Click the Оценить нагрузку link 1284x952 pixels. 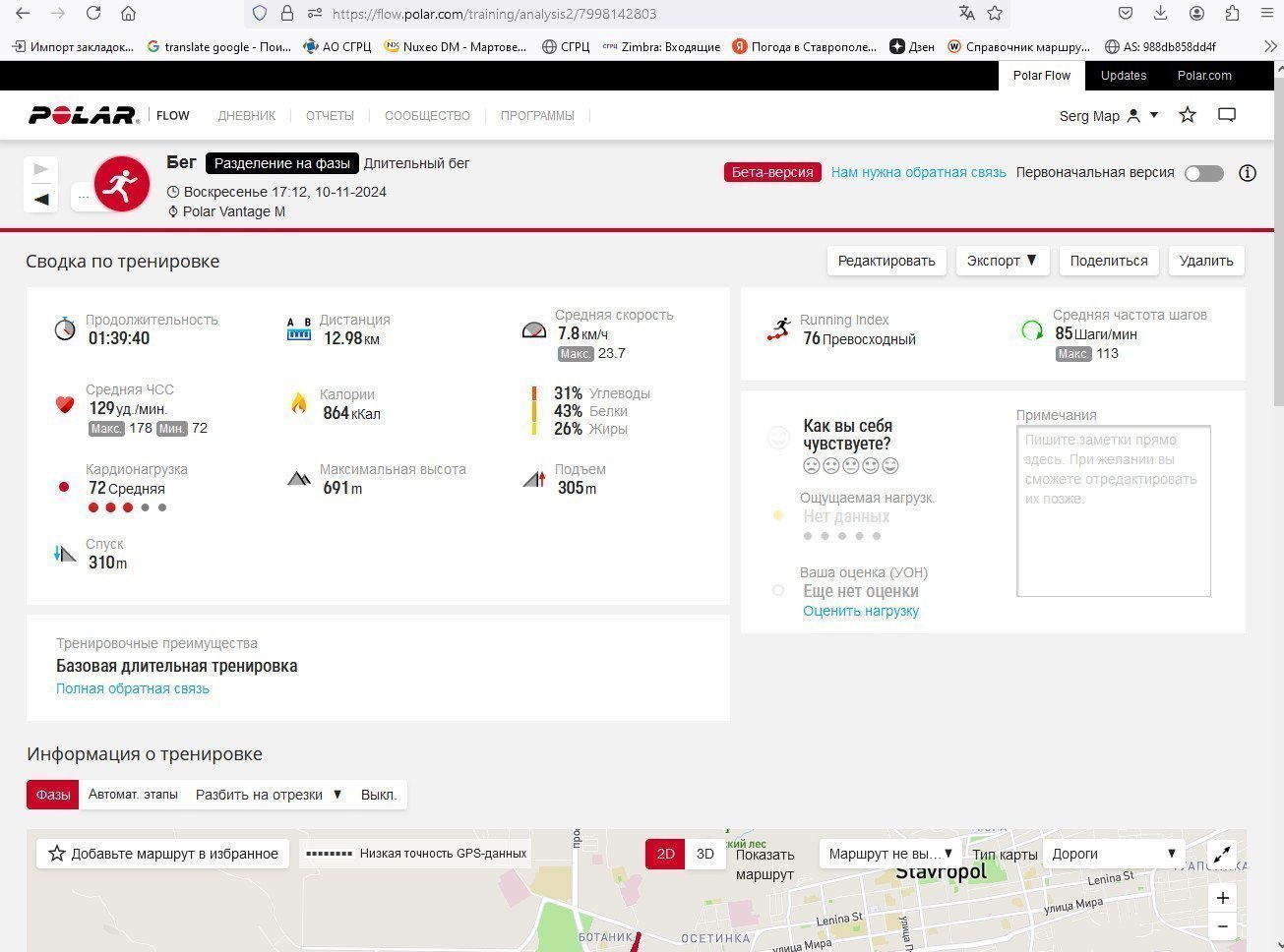861,611
